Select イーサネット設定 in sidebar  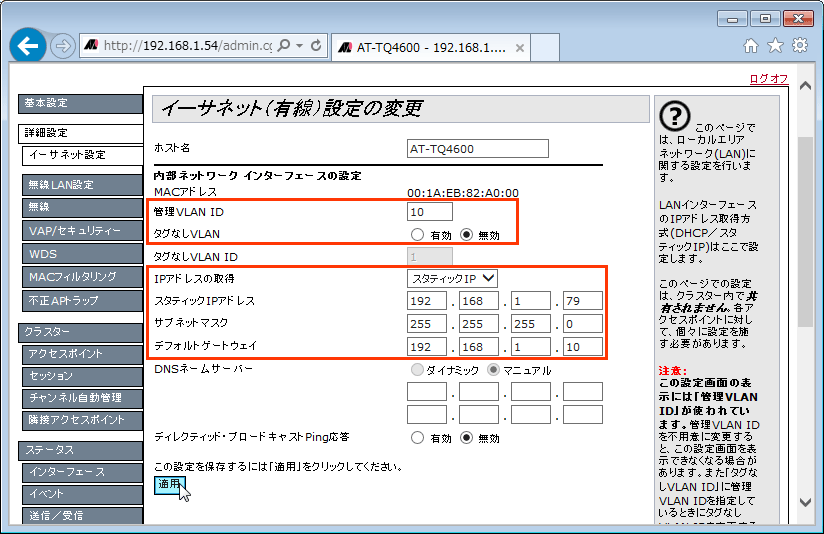coord(83,156)
